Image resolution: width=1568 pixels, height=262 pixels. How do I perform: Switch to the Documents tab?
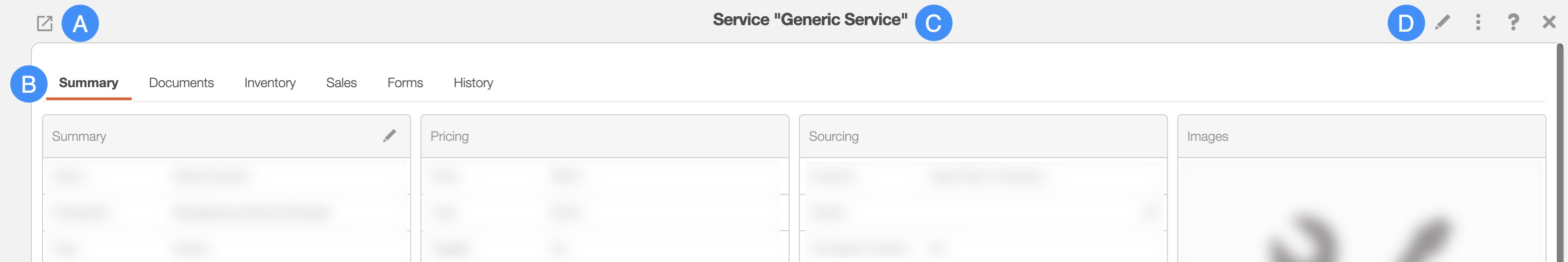point(181,83)
